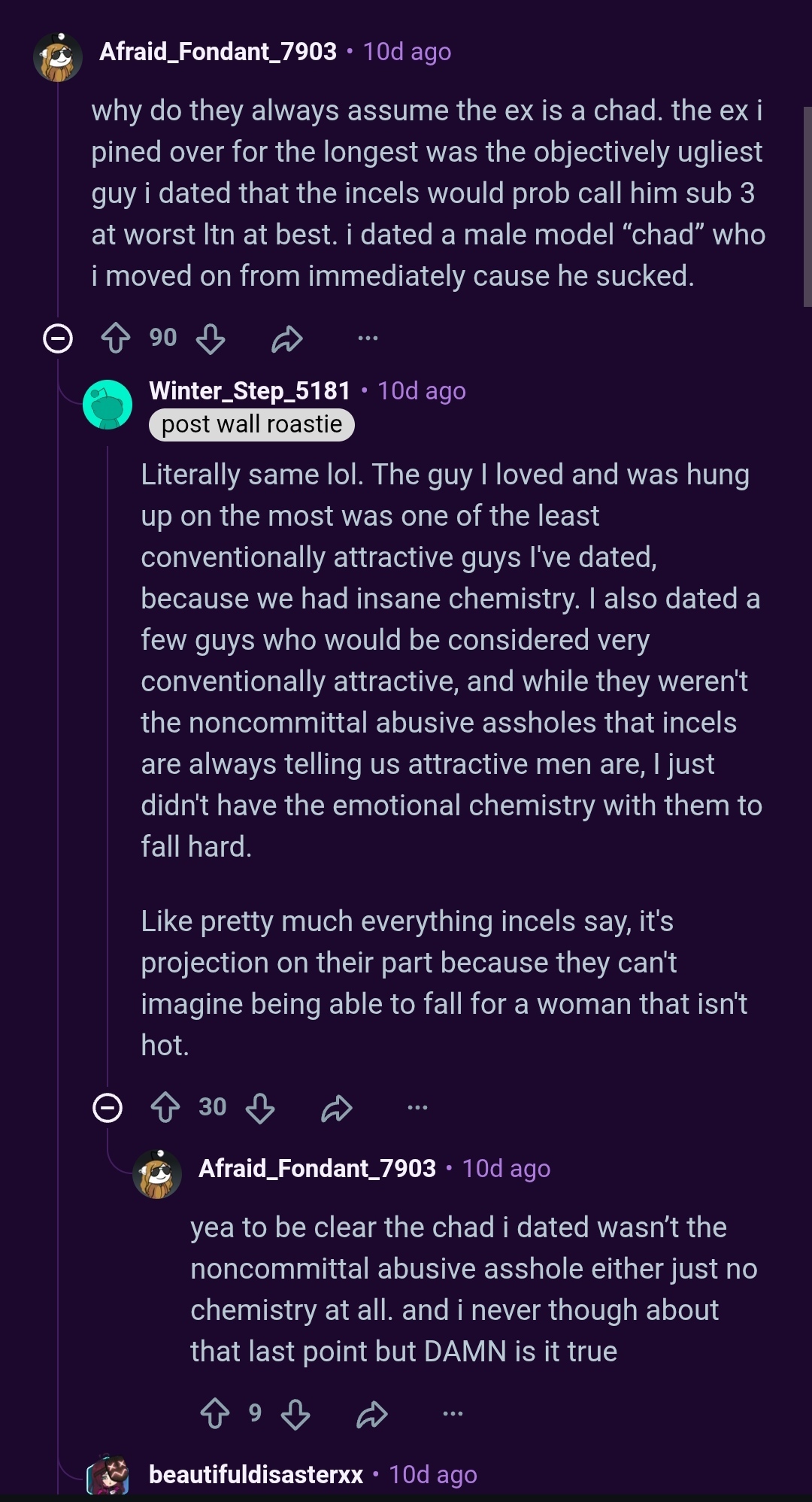Collapse the top Afraid_Fondant_7903 comment thread

(58, 338)
